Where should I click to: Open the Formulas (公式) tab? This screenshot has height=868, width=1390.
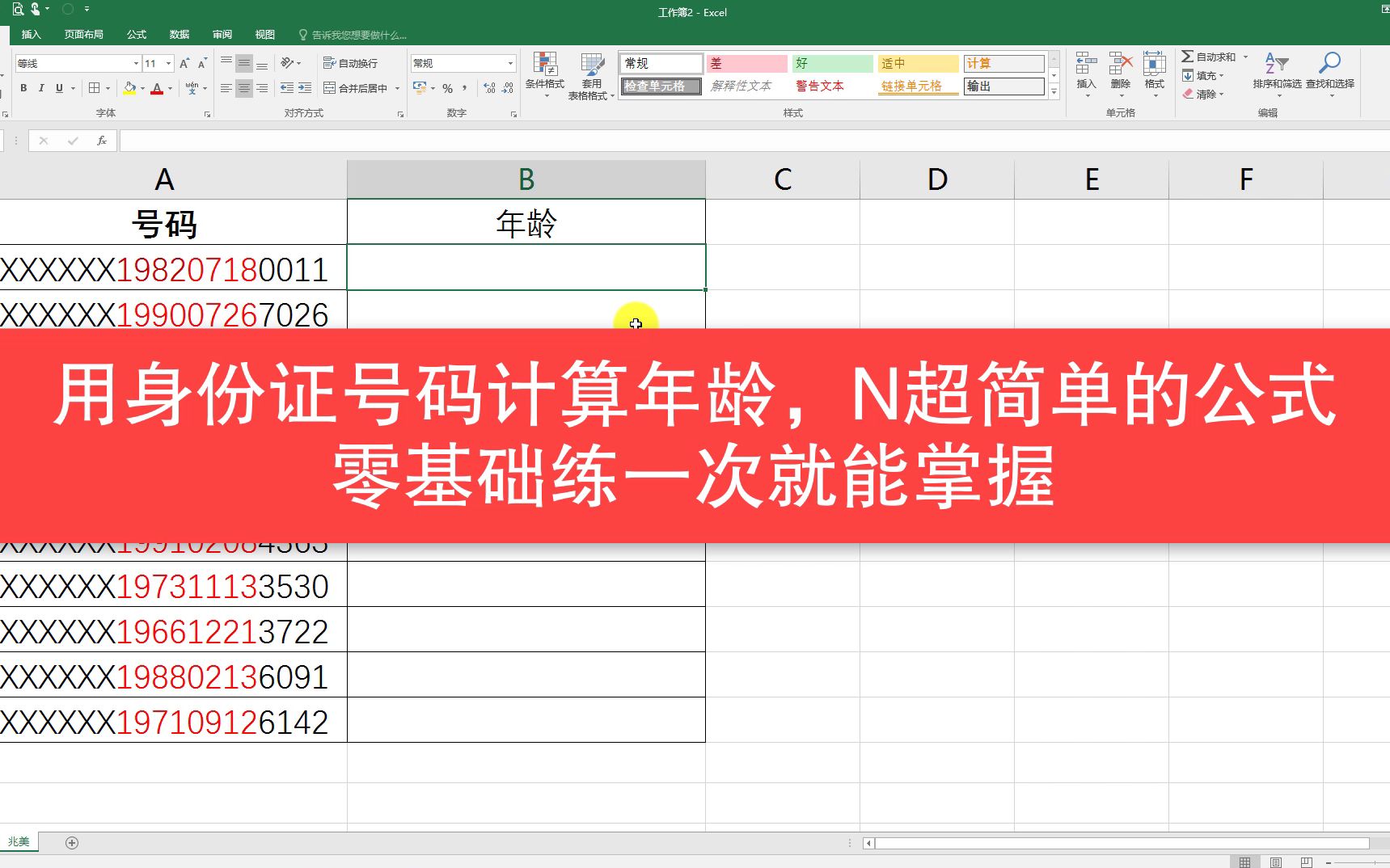(137, 35)
